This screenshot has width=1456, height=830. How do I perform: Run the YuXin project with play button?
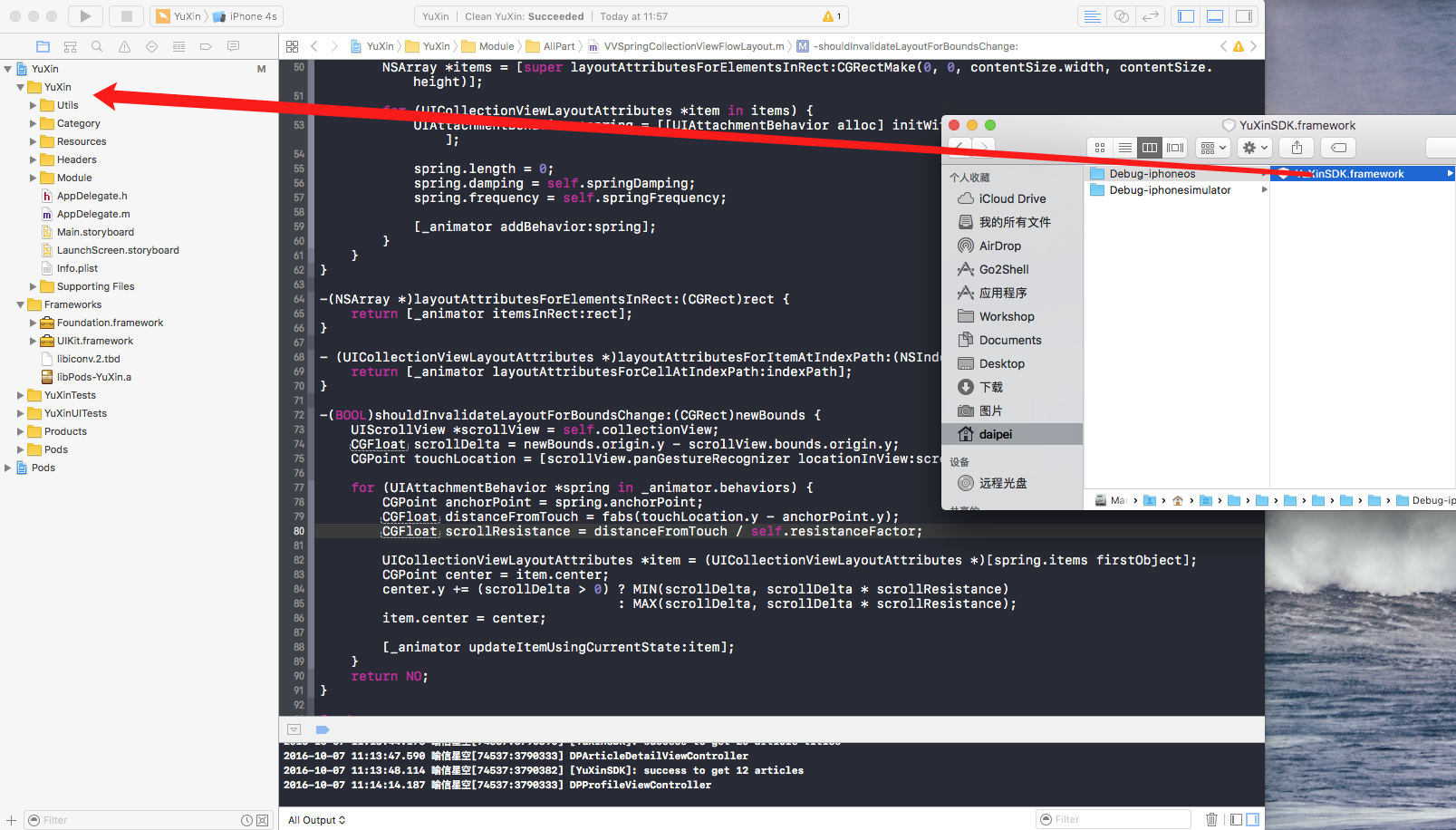pos(85,16)
